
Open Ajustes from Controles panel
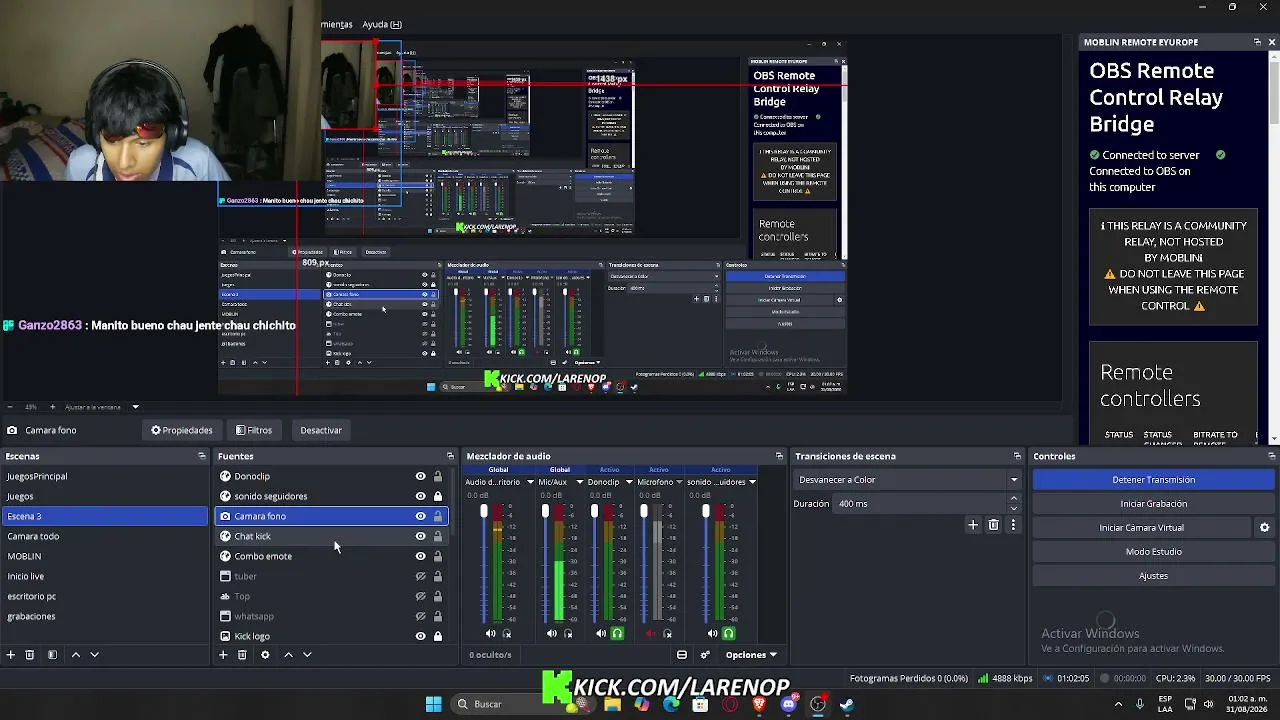(1154, 576)
